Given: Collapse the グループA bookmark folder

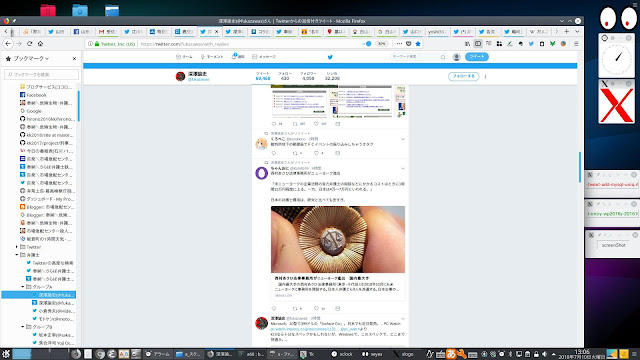Looking at the screenshot, I should [x=23, y=287].
